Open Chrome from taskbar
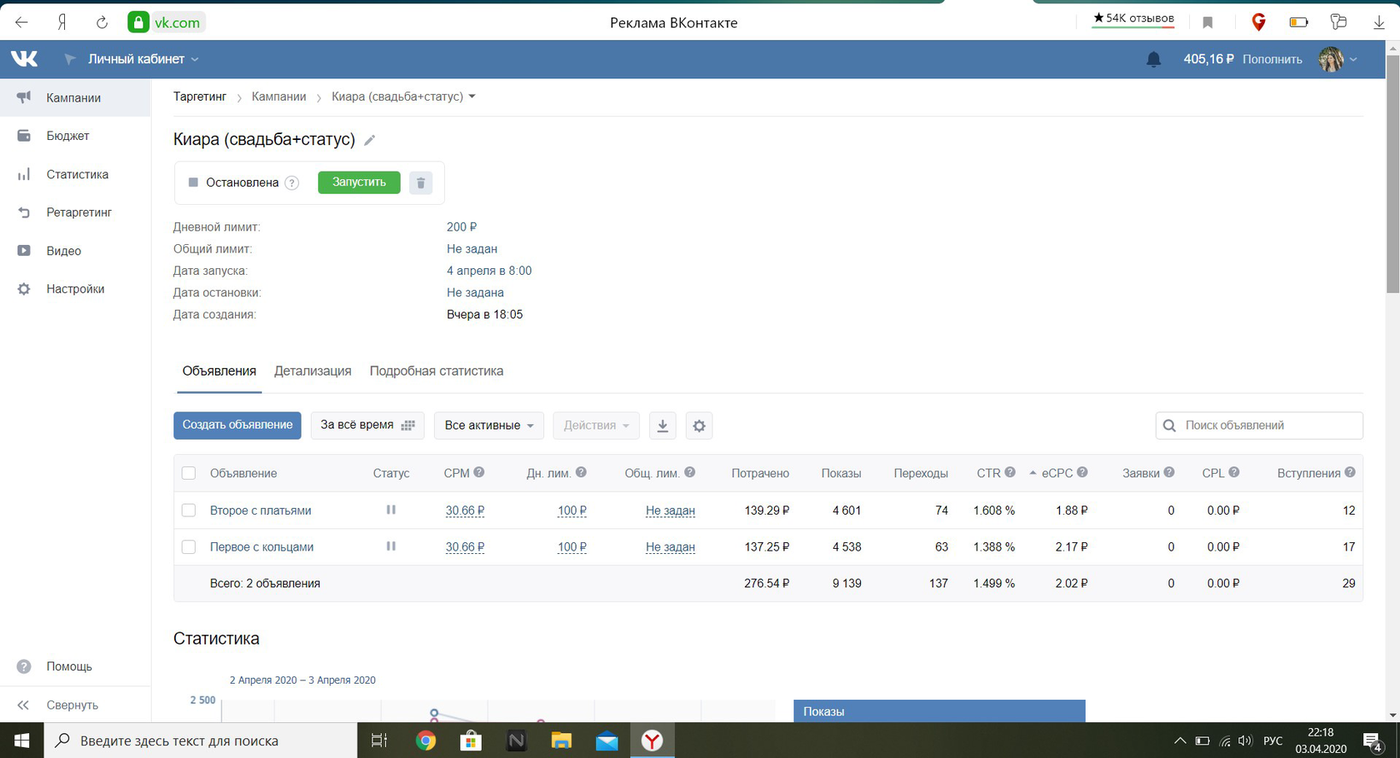Viewport: 1400px width, 758px height. (426, 741)
